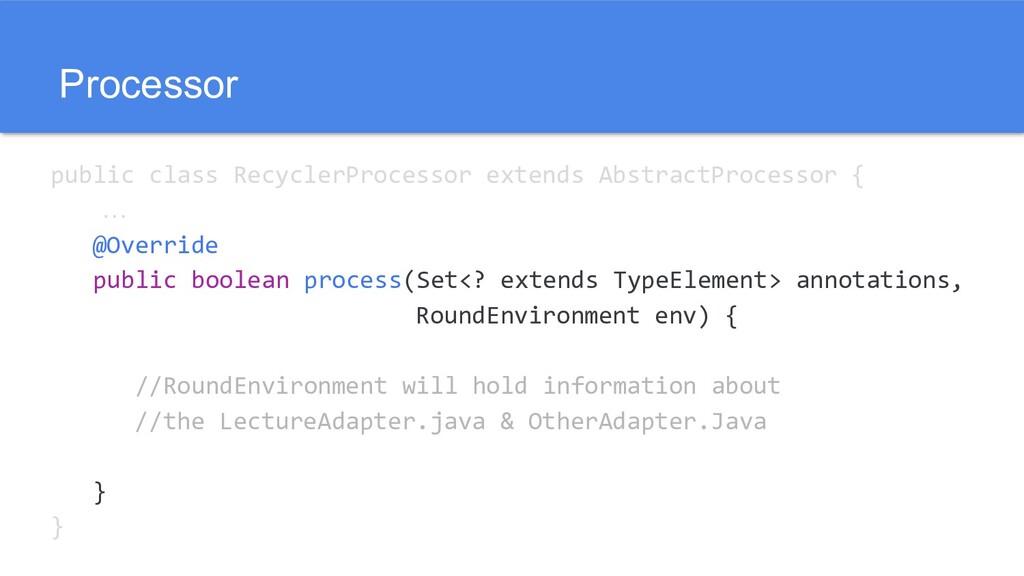Click the "annotations" parameter name

click(x=872, y=280)
